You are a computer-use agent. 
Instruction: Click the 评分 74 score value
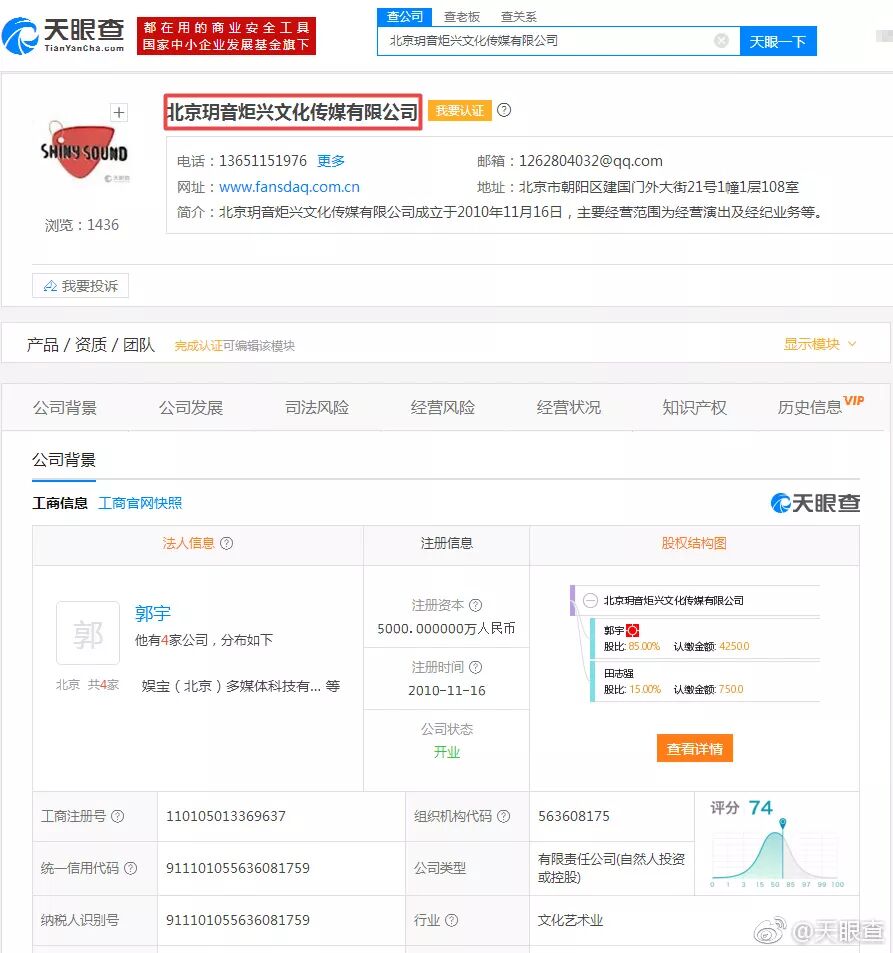760,808
